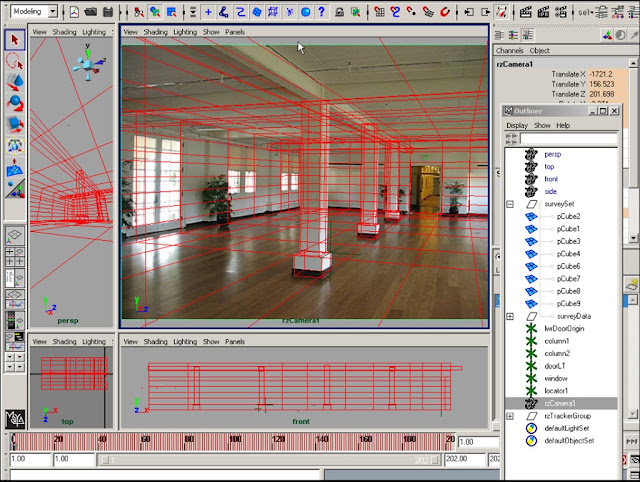
Task: Select defaultLightSet in the Outliner
Action: coord(567,429)
